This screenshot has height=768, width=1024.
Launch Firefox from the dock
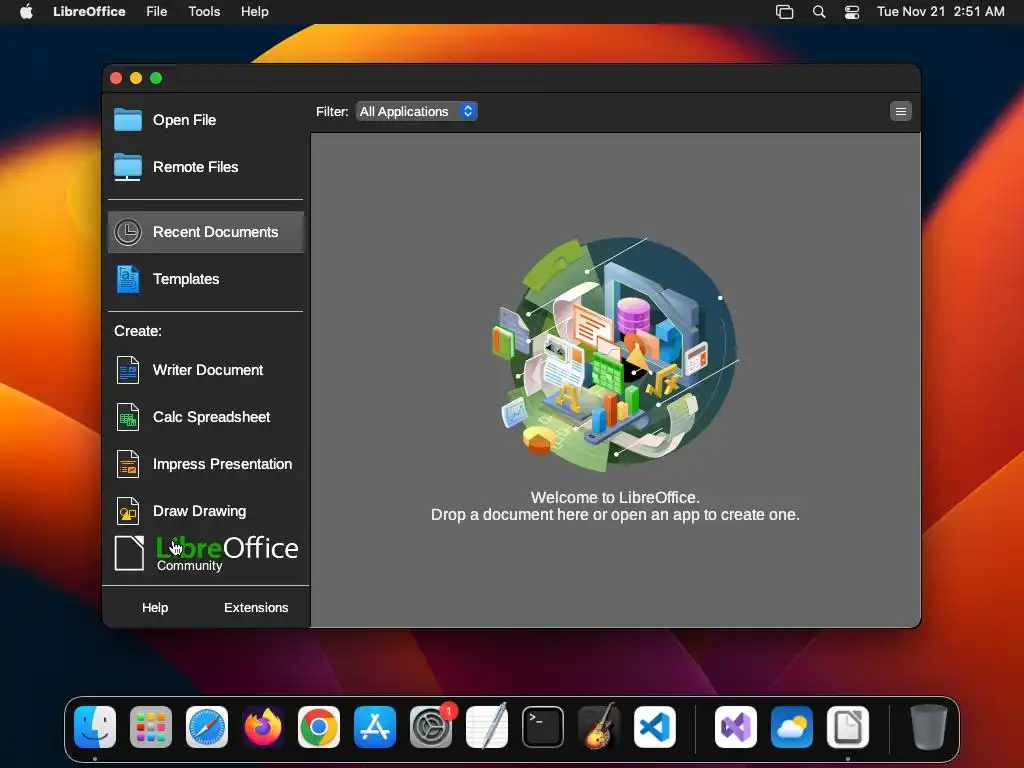(263, 727)
